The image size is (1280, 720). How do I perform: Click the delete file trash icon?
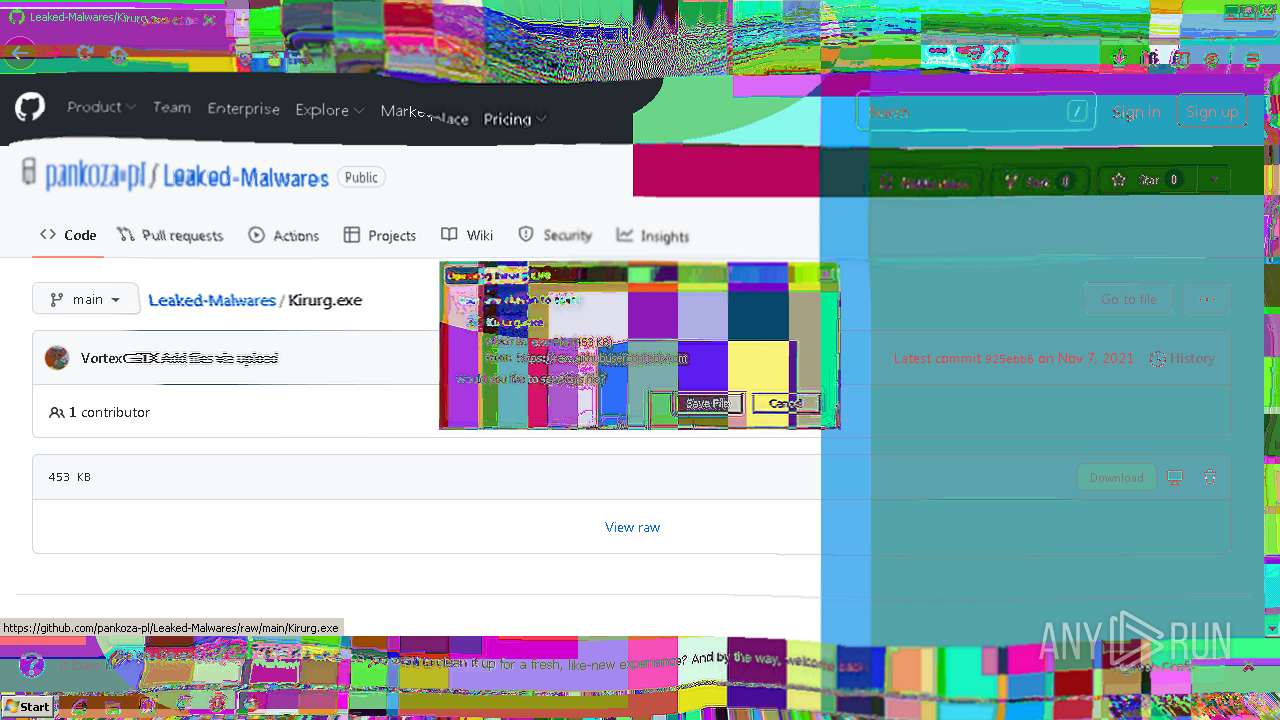(1210, 478)
